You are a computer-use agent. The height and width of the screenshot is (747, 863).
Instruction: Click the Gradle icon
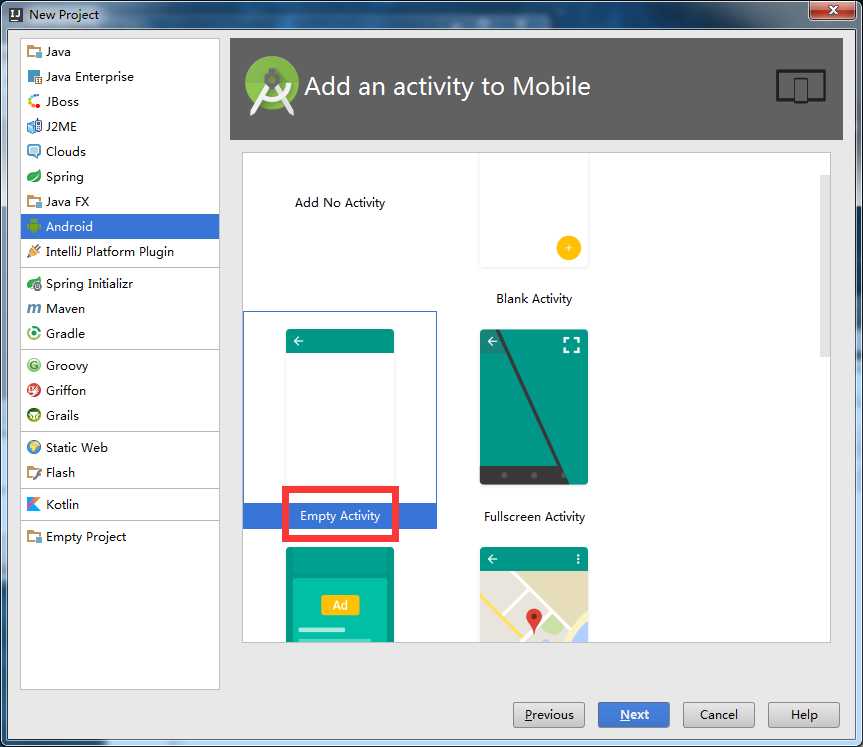coord(34,334)
